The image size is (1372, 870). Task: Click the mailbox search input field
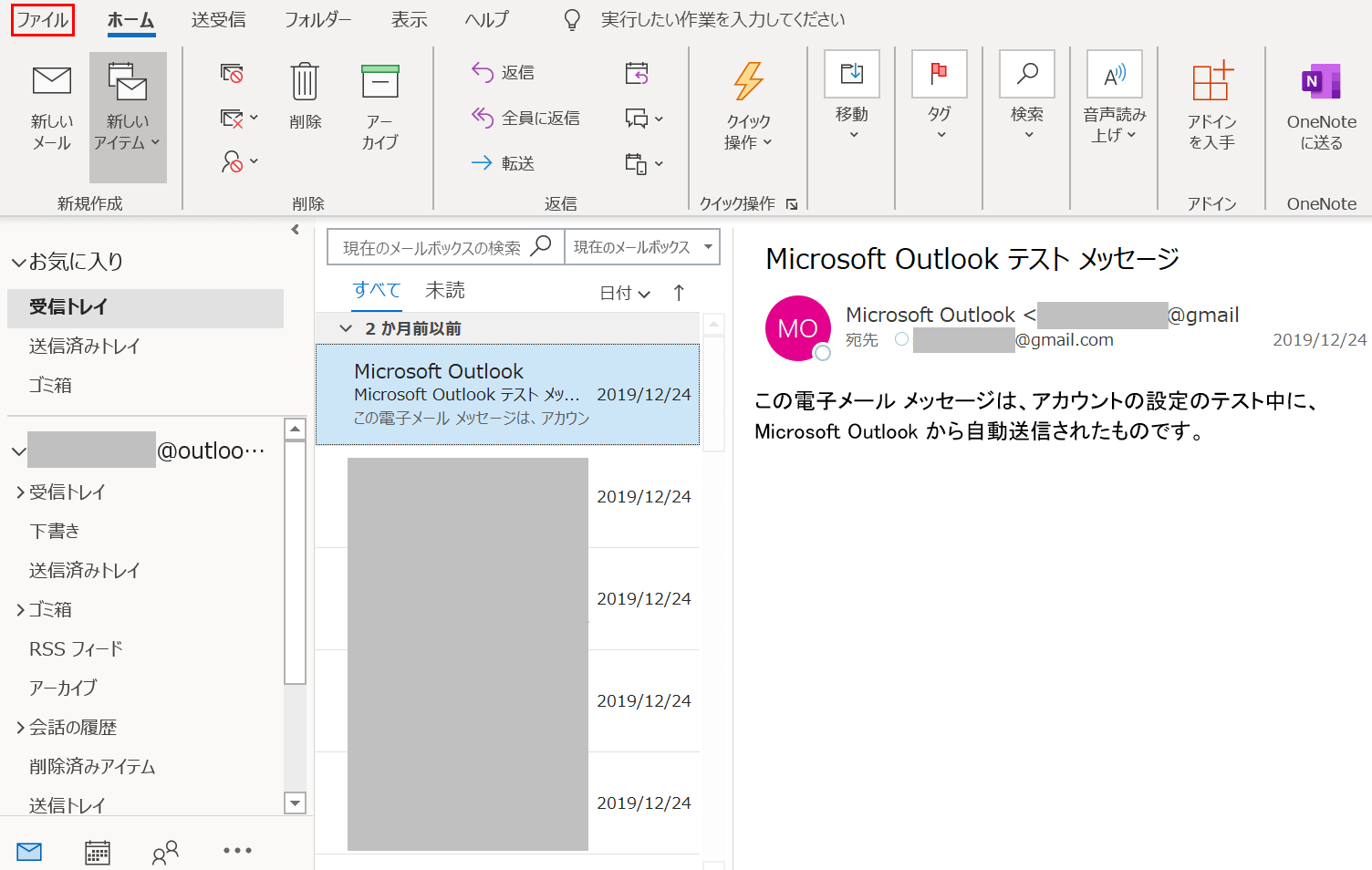pyautogui.click(x=431, y=247)
